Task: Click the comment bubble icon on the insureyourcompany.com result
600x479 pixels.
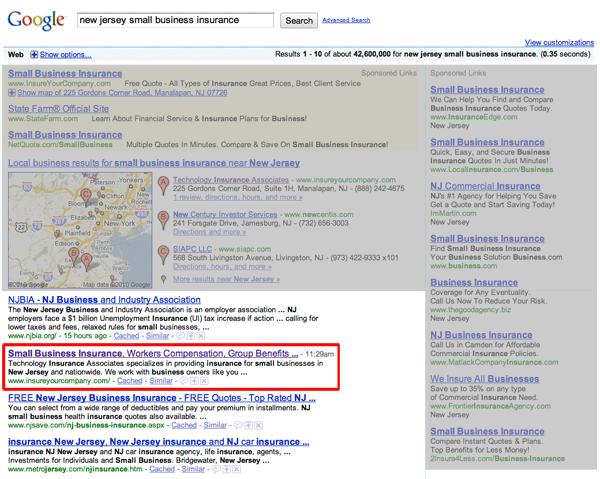Action: point(184,381)
